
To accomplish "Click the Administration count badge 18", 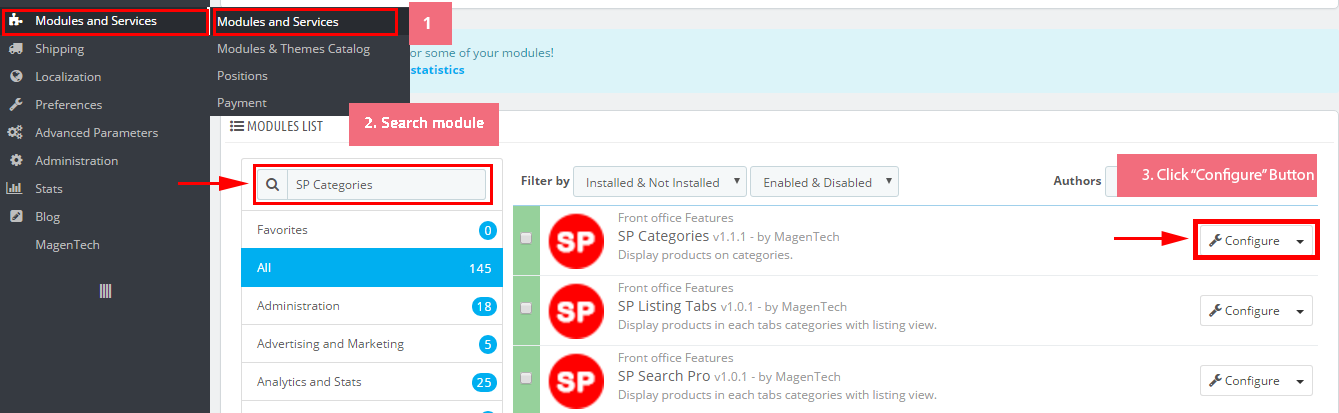I will [485, 307].
